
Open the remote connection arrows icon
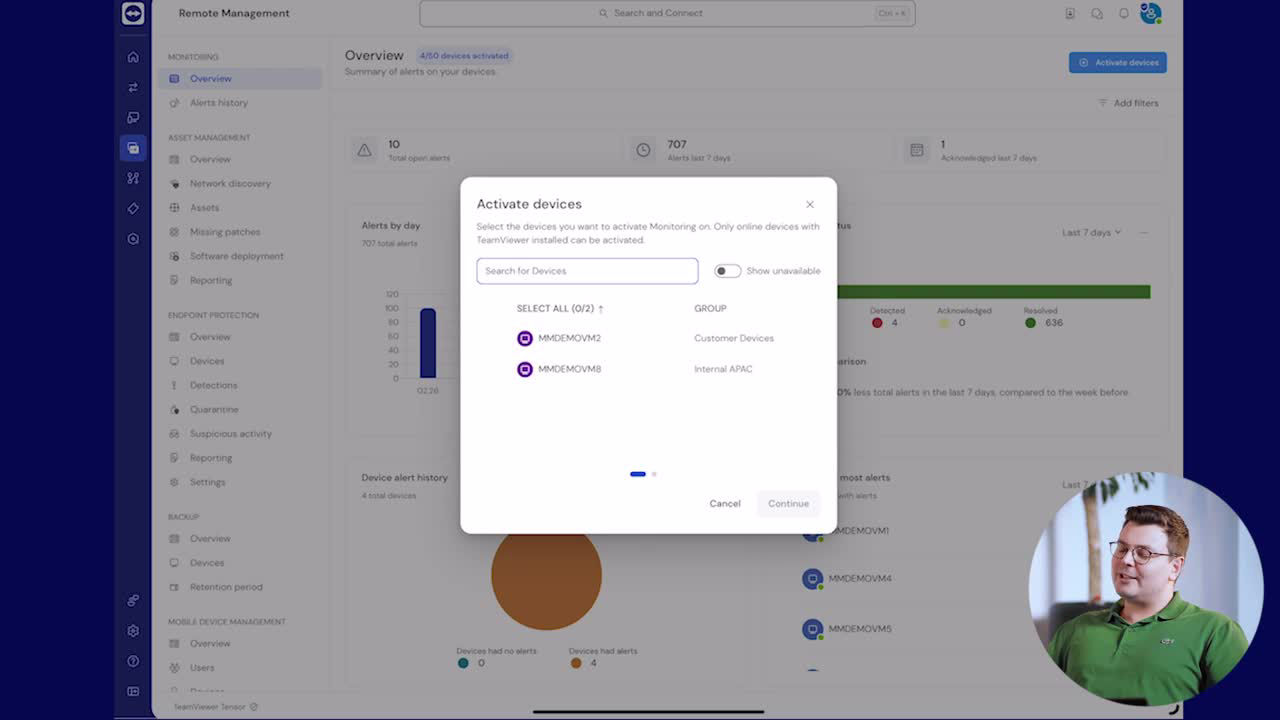click(133, 87)
